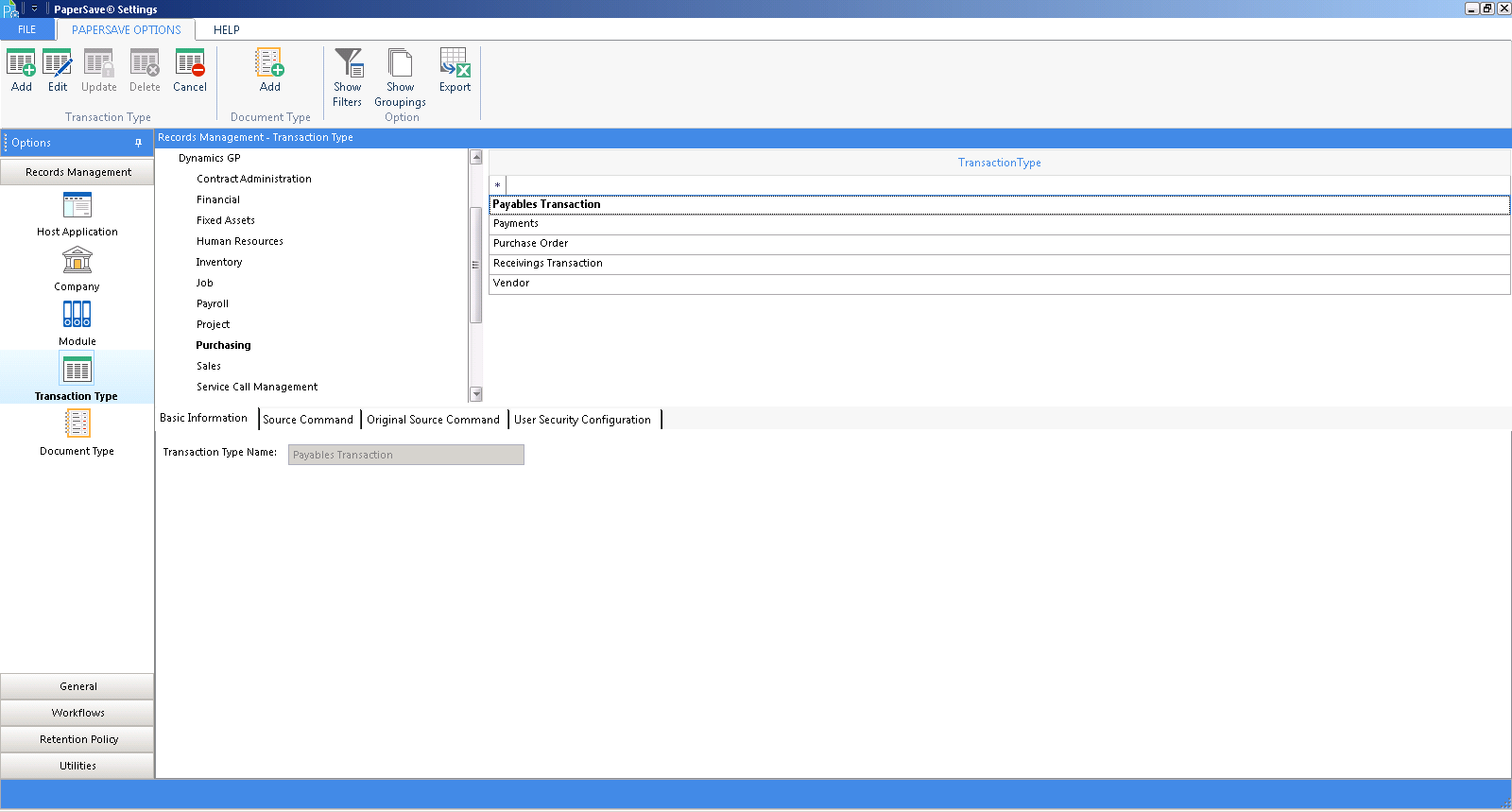Open the HELP ribbon tab

(227, 29)
